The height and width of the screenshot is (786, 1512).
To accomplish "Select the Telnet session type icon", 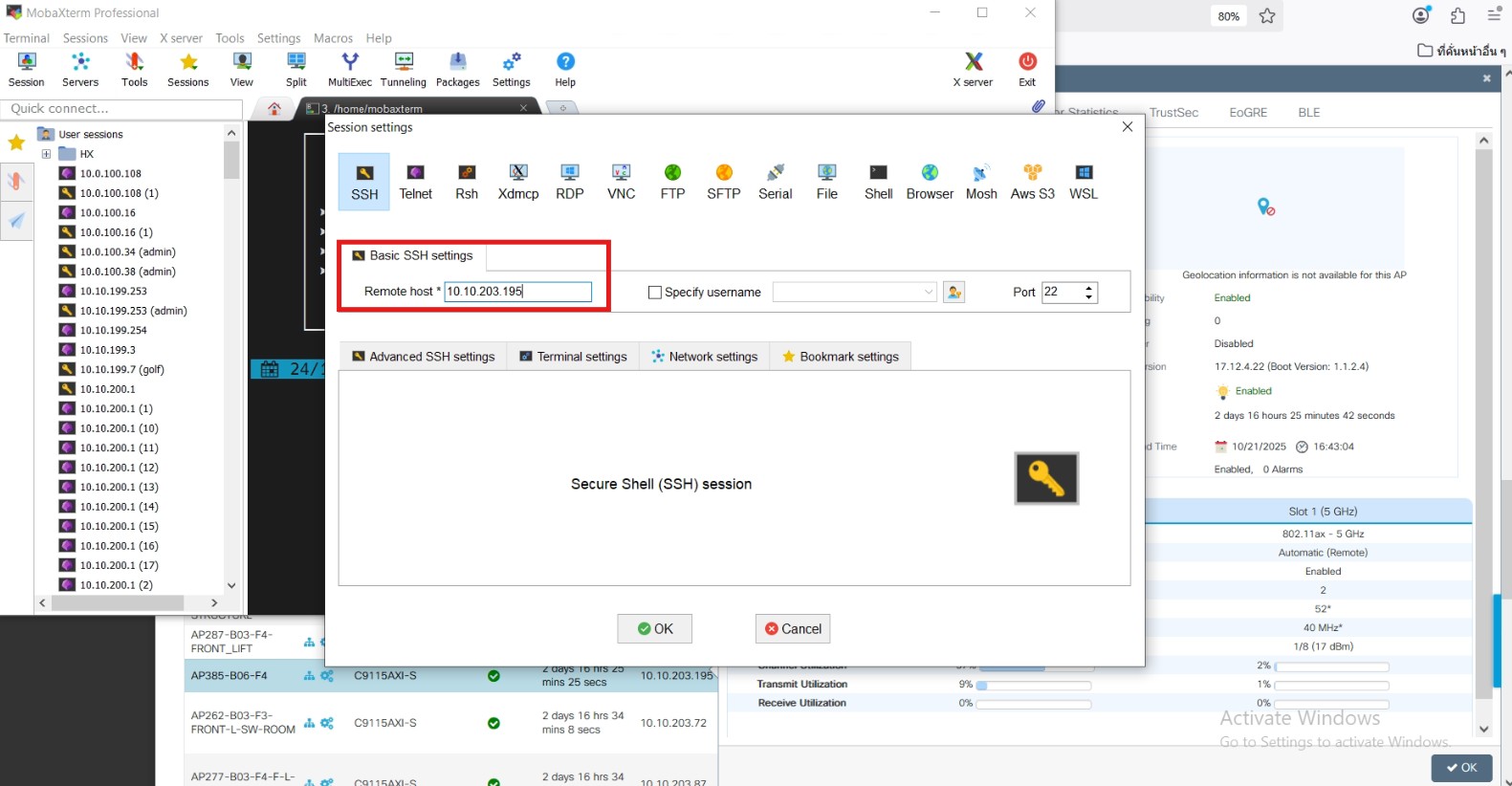I will [x=415, y=181].
